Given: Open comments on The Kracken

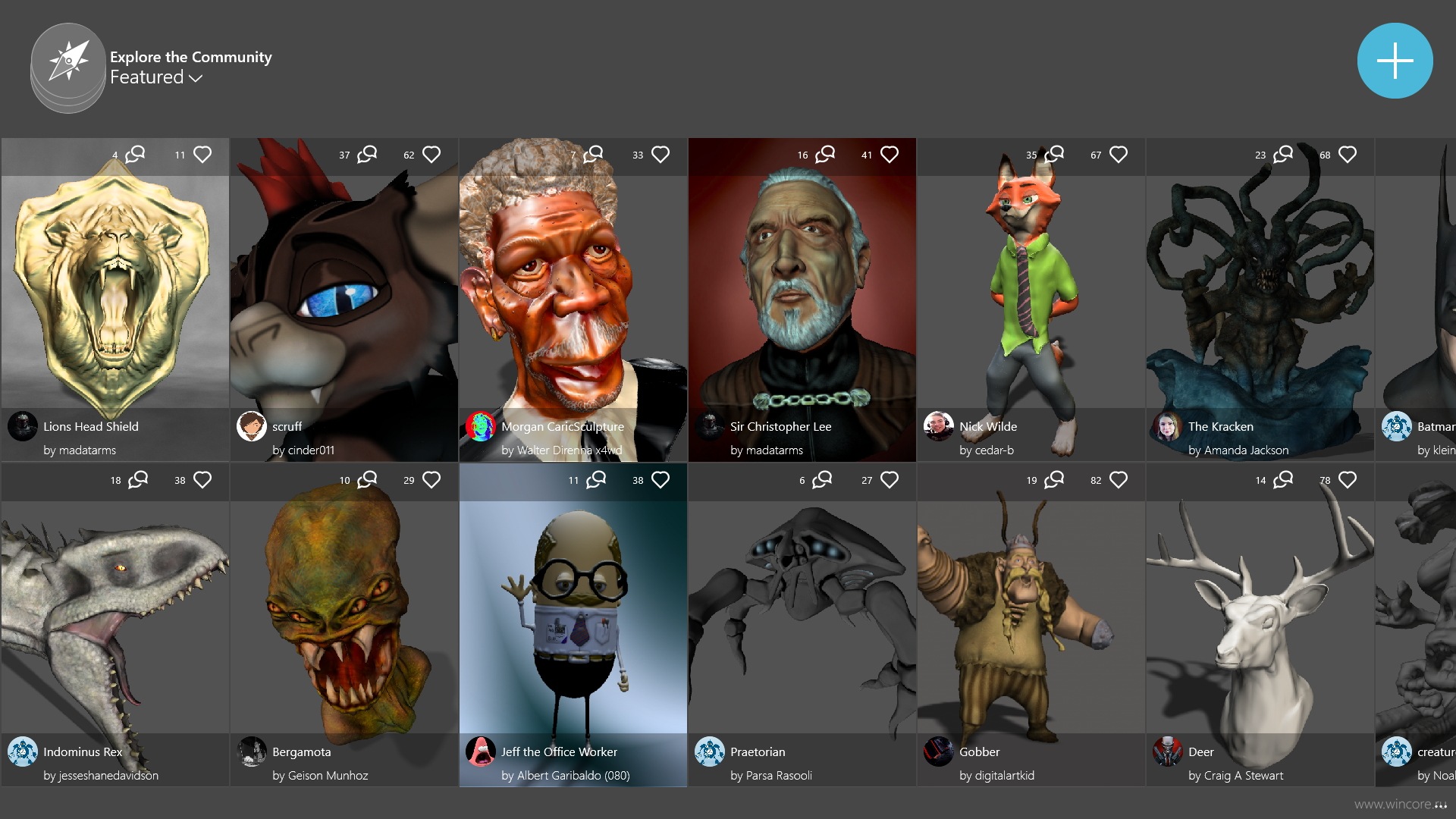Looking at the screenshot, I should [x=1283, y=155].
